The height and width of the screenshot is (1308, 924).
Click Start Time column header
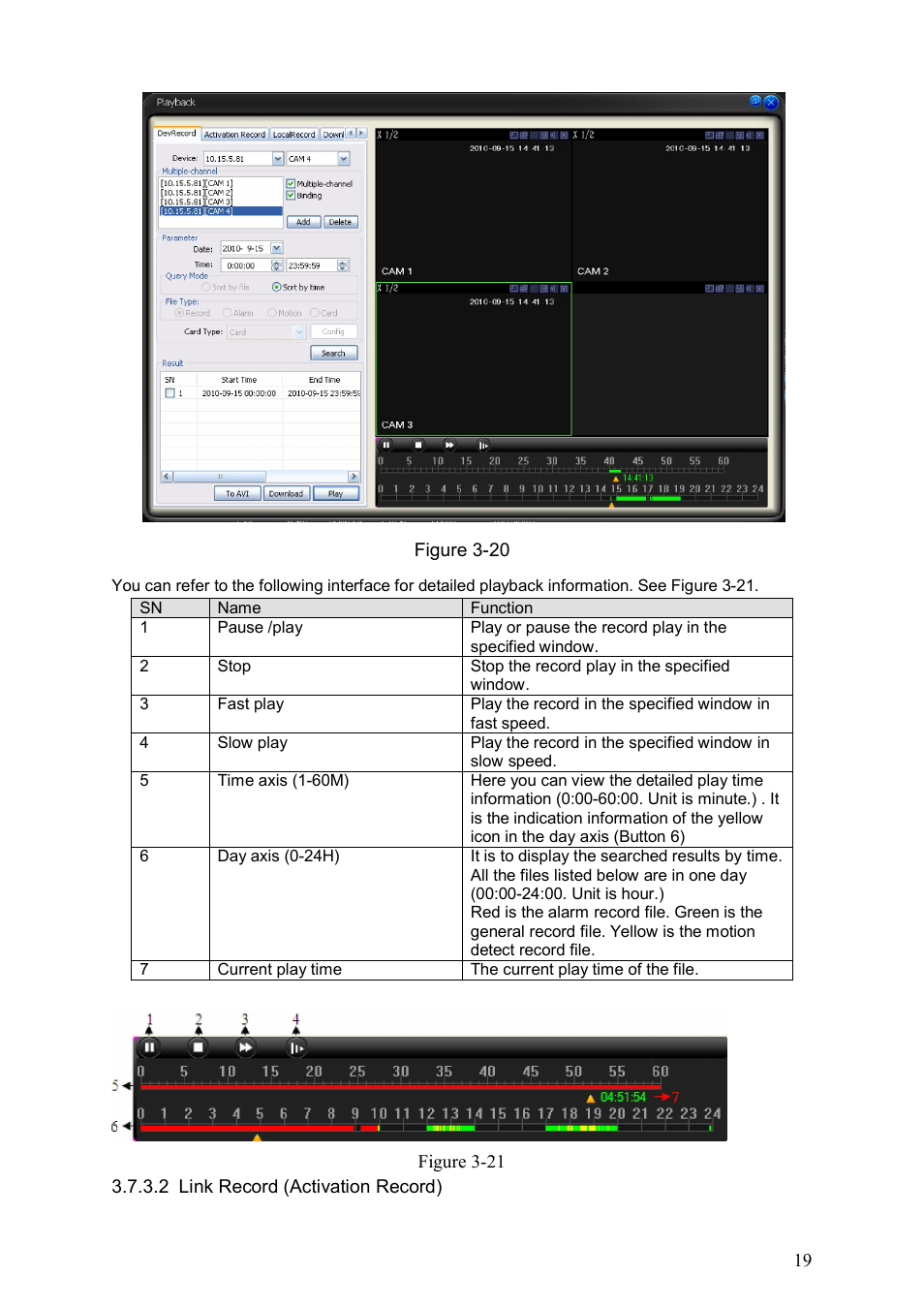[x=239, y=380]
